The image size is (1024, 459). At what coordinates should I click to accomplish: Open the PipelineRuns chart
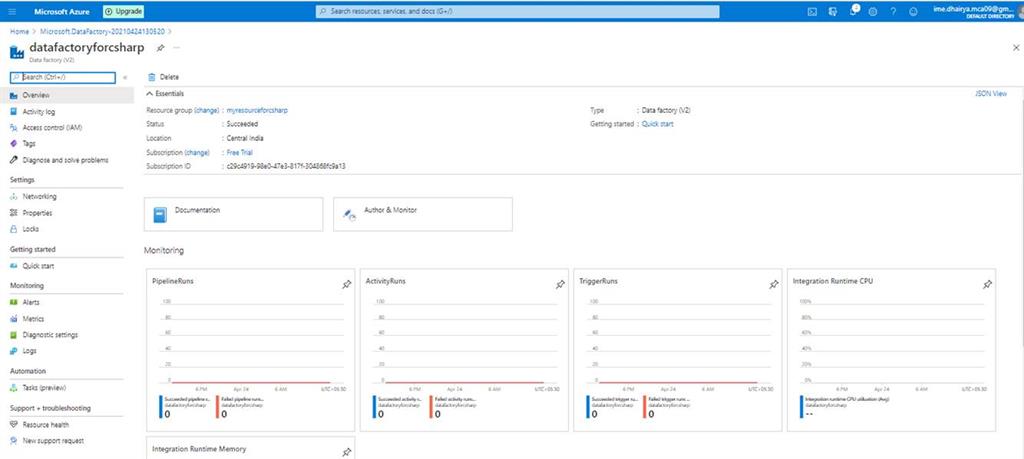(x=248, y=350)
